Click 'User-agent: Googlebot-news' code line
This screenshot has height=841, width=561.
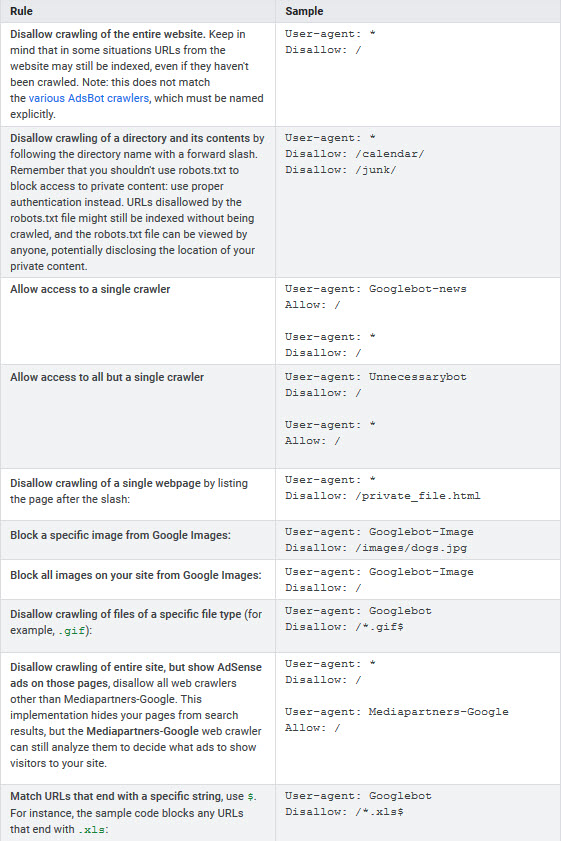point(375,289)
